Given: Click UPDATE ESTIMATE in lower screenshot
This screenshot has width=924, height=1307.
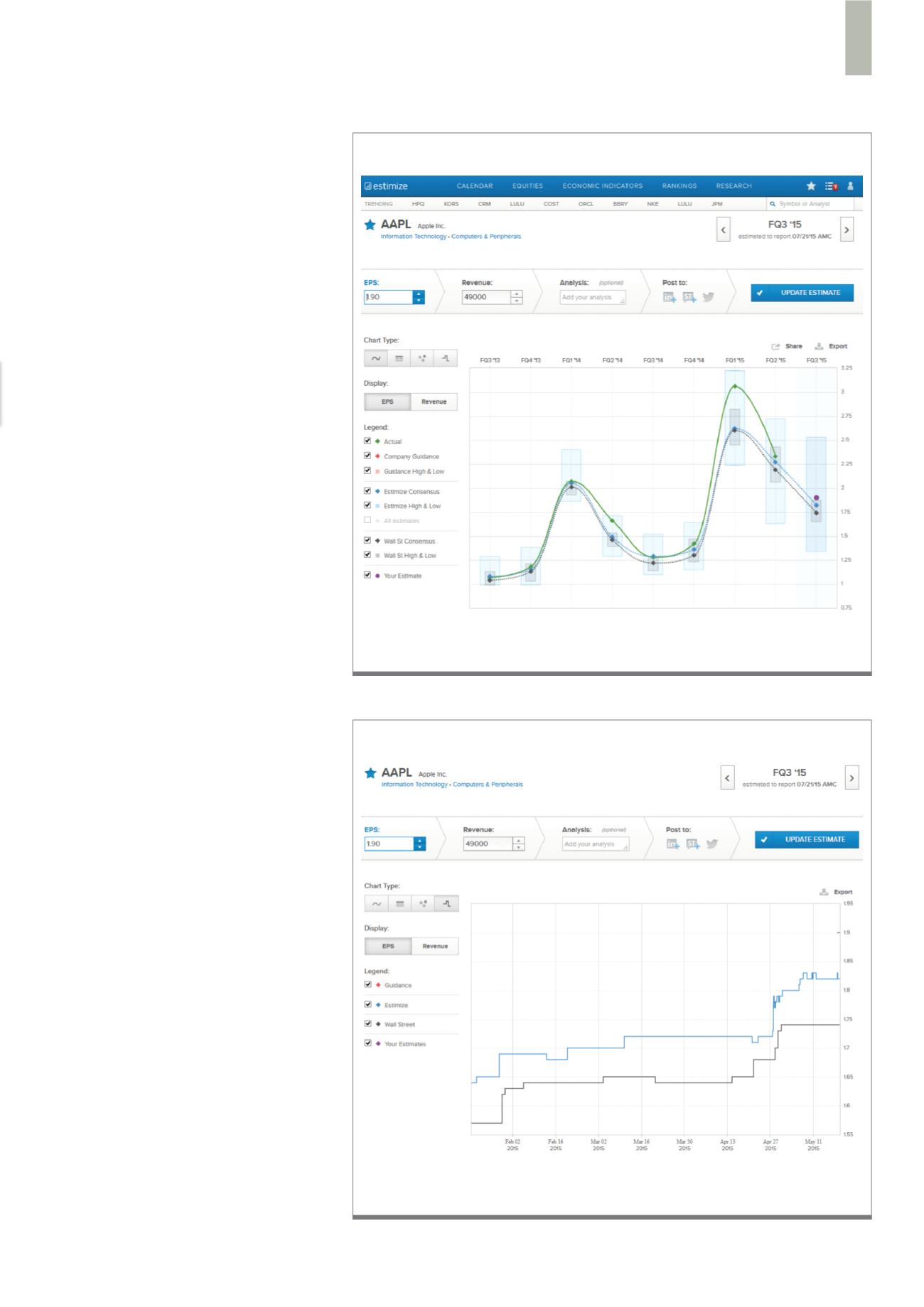Looking at the screenshot, I should point(807,839).
